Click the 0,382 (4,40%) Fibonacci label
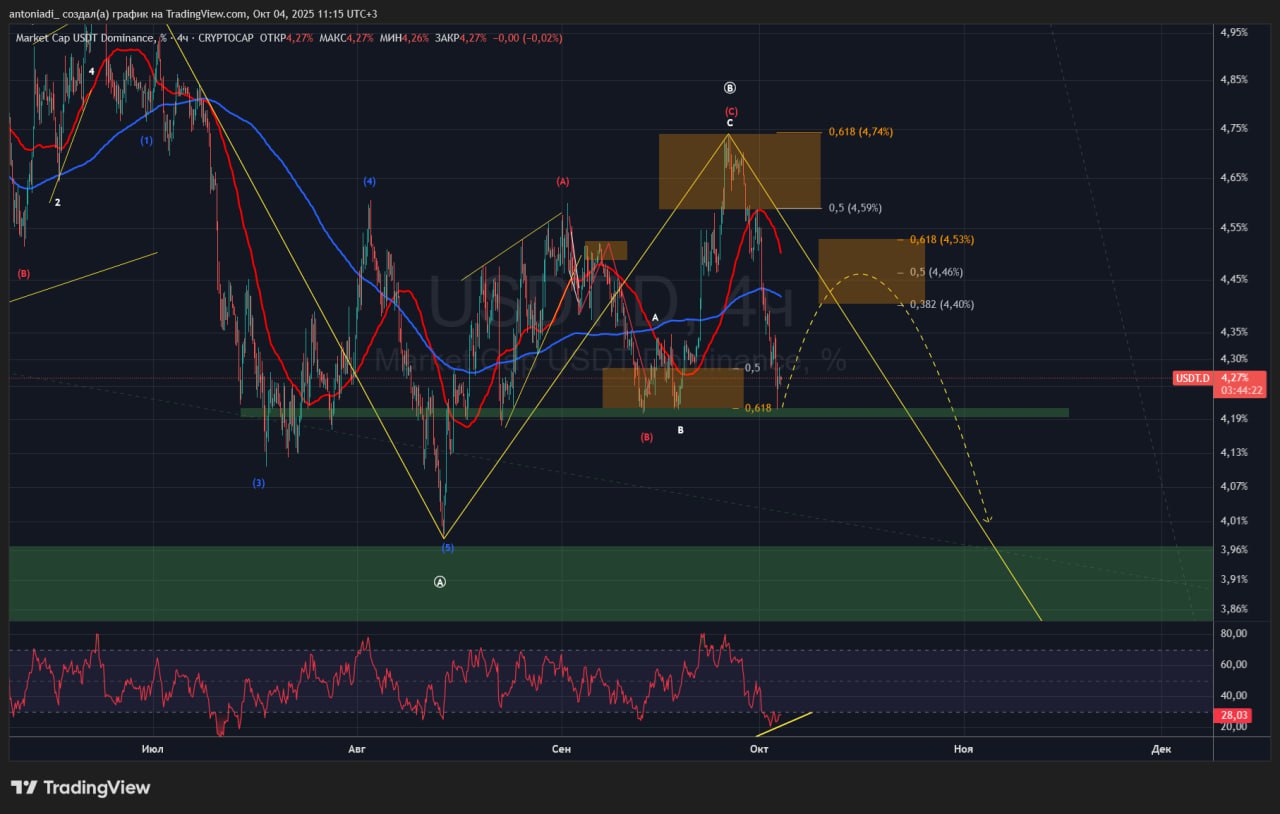The height and width of the screenshot is (814, 1280). [941, 304]
